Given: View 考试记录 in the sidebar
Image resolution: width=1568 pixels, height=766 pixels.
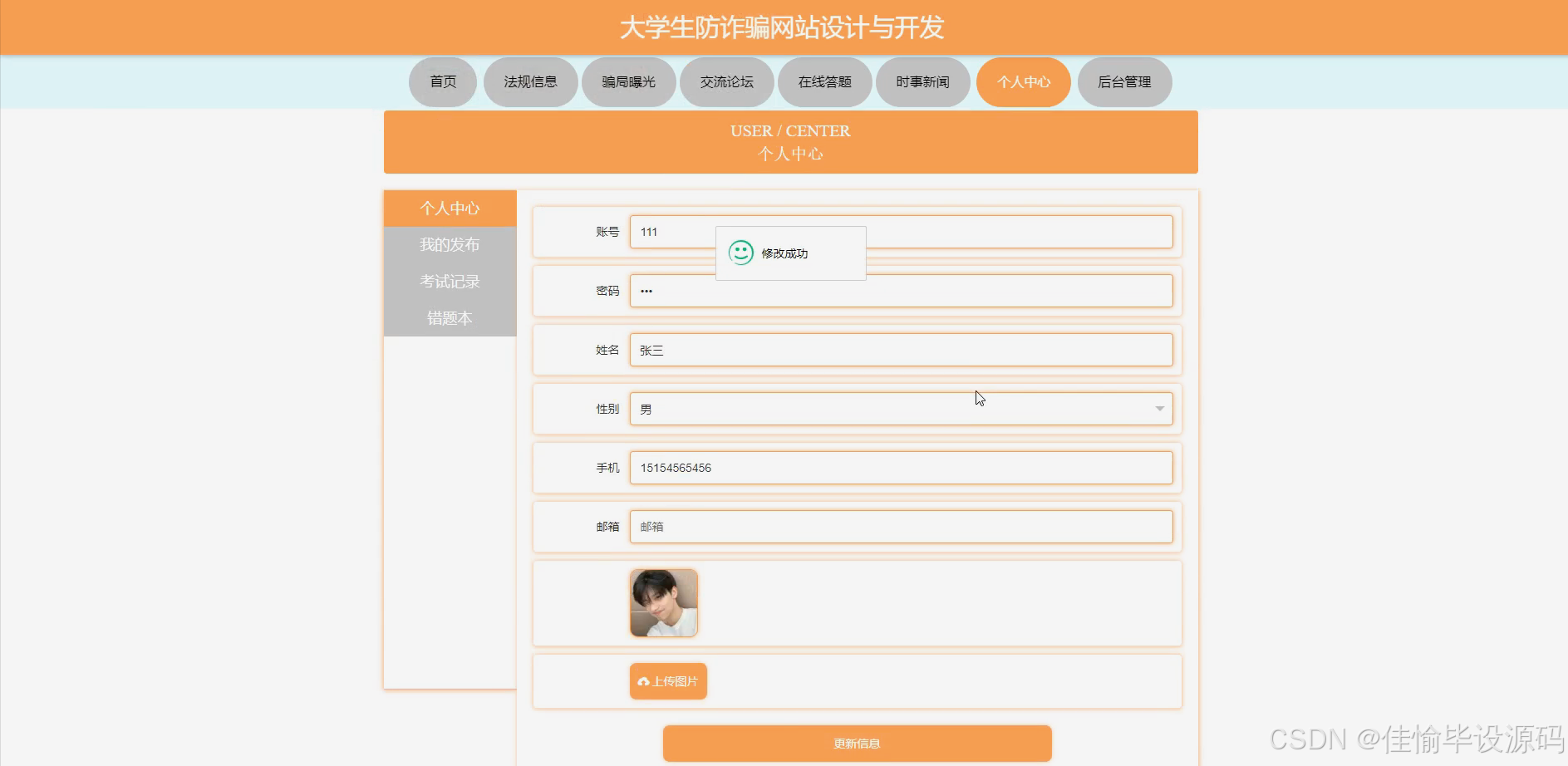Looking at the screenshot, I should click(x=450, y=282).
